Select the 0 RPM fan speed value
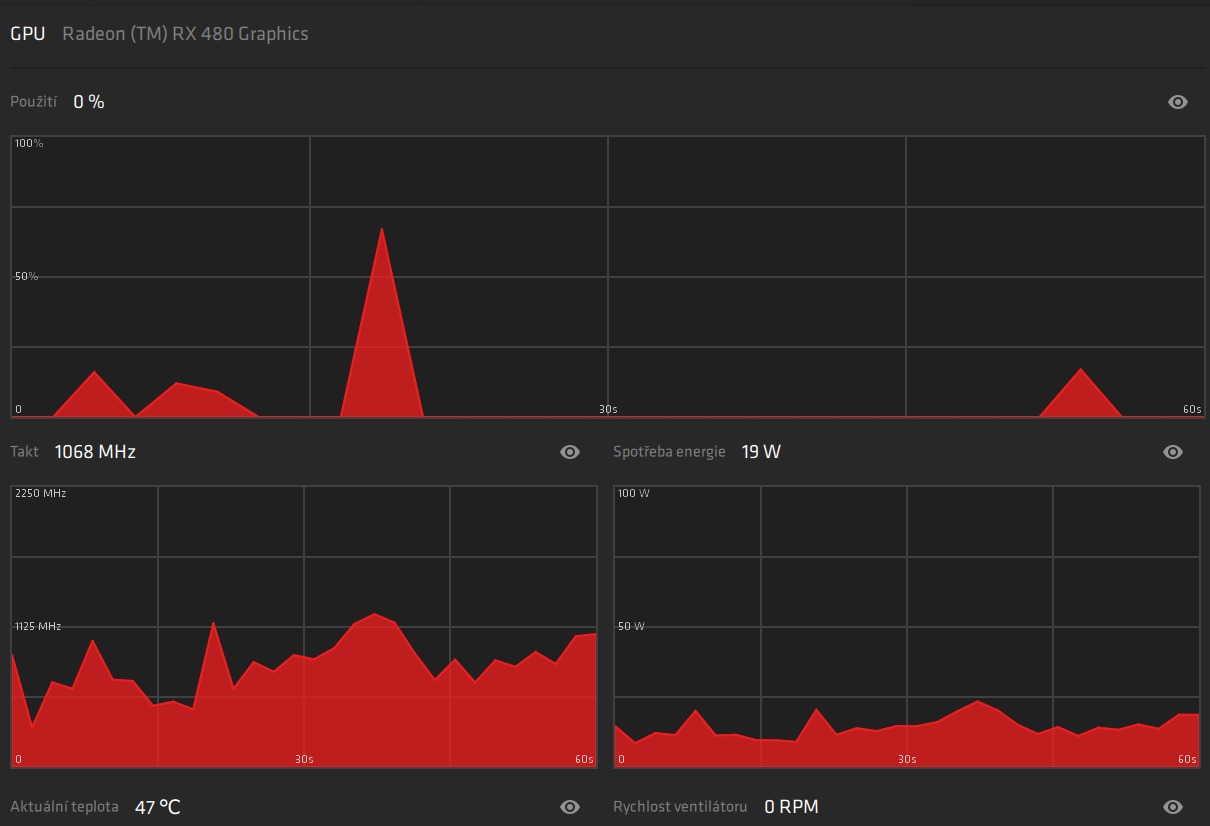1210x826 pixels. coord(791,807)
